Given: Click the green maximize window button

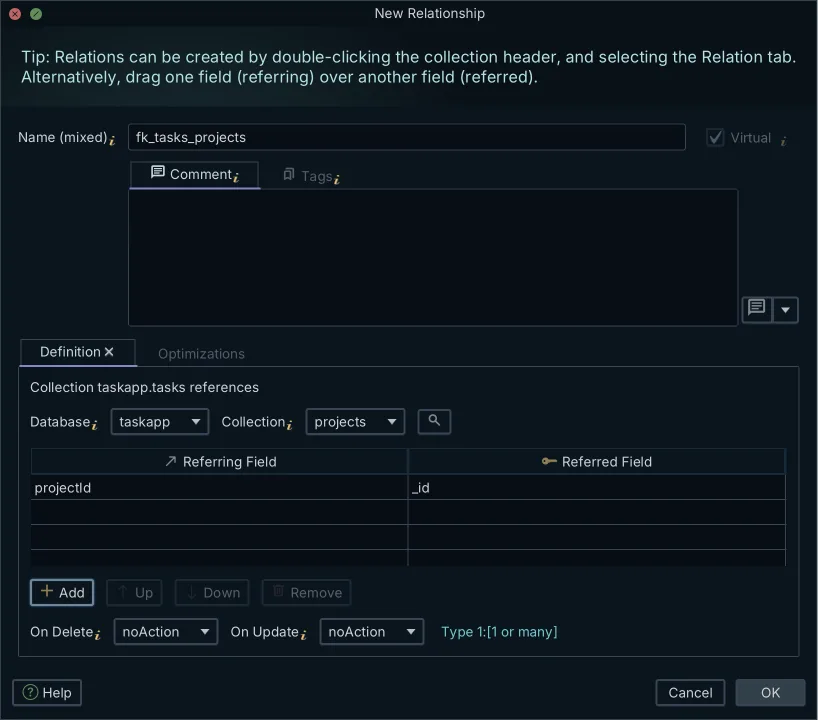Looking at the screenshot, I should coord(36,14).
